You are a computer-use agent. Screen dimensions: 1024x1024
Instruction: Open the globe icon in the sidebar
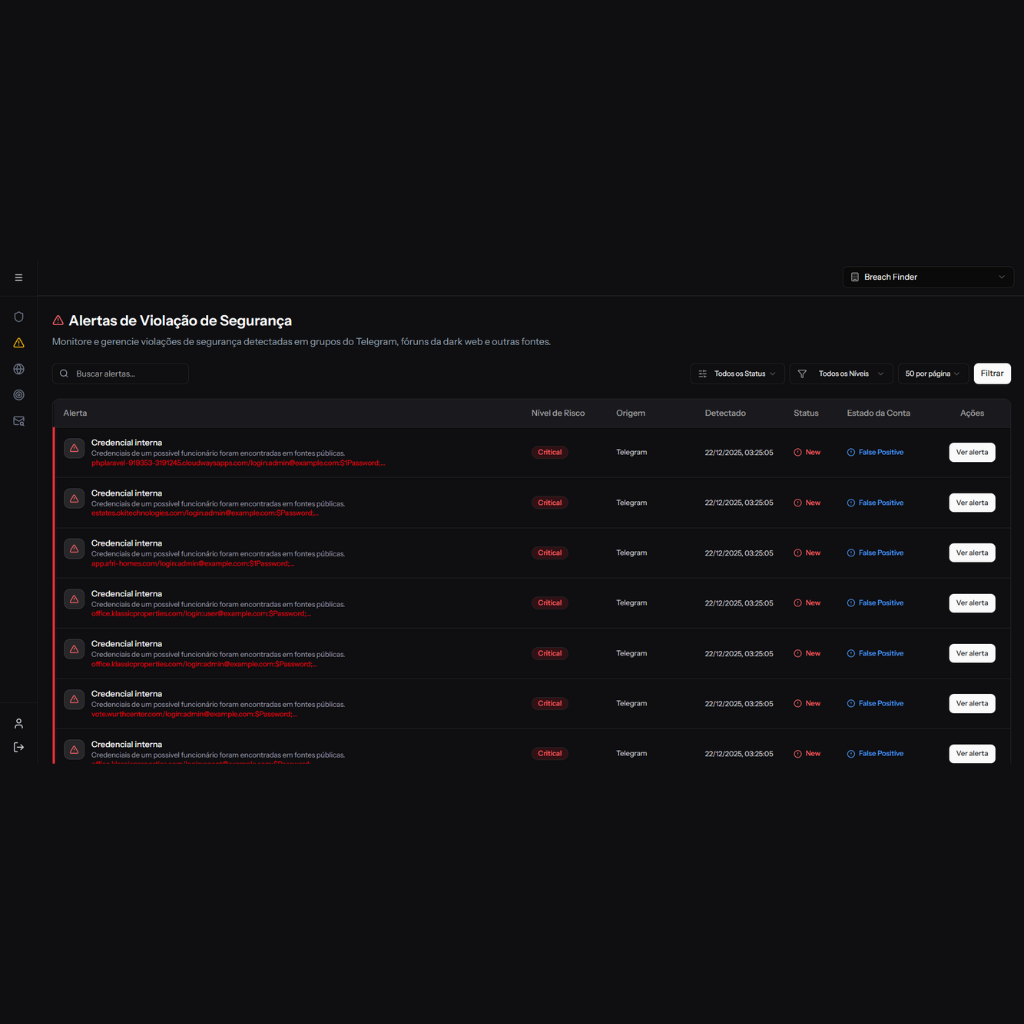pyautogui.click(x=18, y=369)
